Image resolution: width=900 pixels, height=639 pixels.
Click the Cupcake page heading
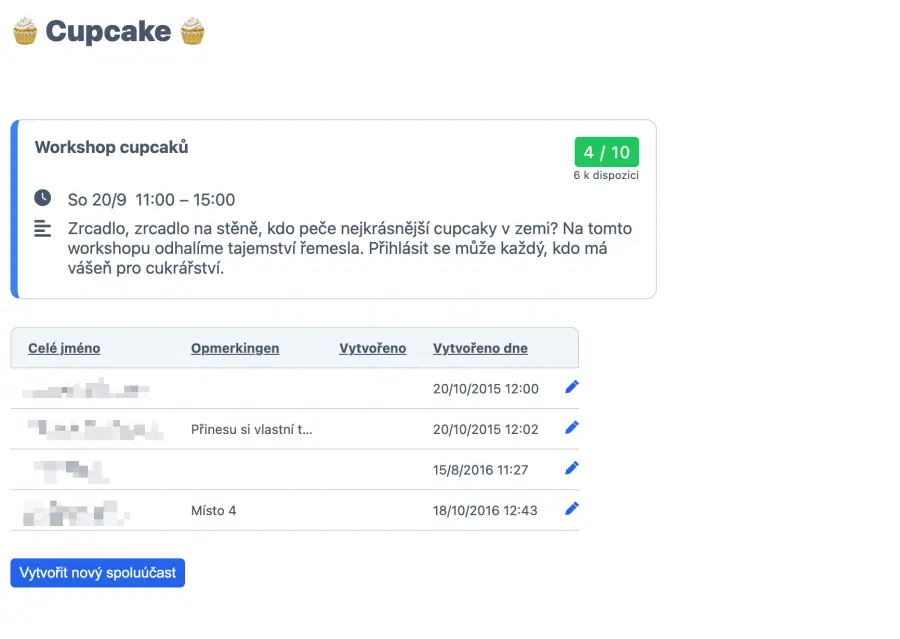tap(108, 31)
